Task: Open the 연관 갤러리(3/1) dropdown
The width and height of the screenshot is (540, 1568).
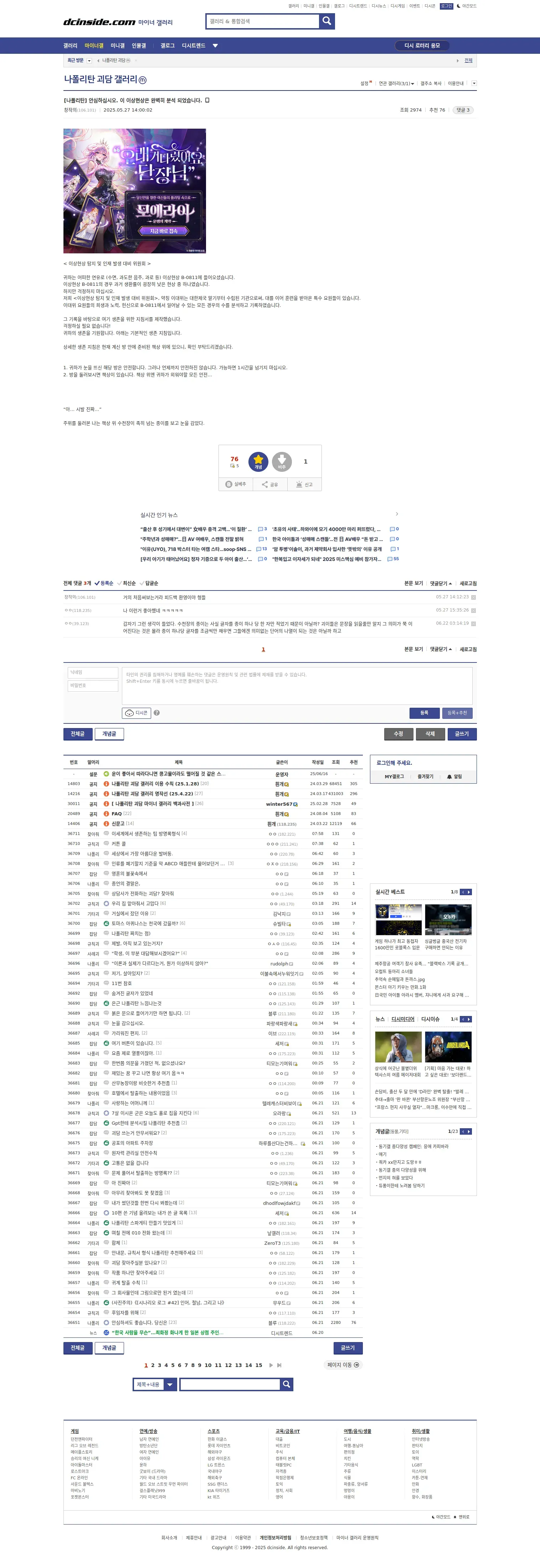Action: (x=396, y=83)
